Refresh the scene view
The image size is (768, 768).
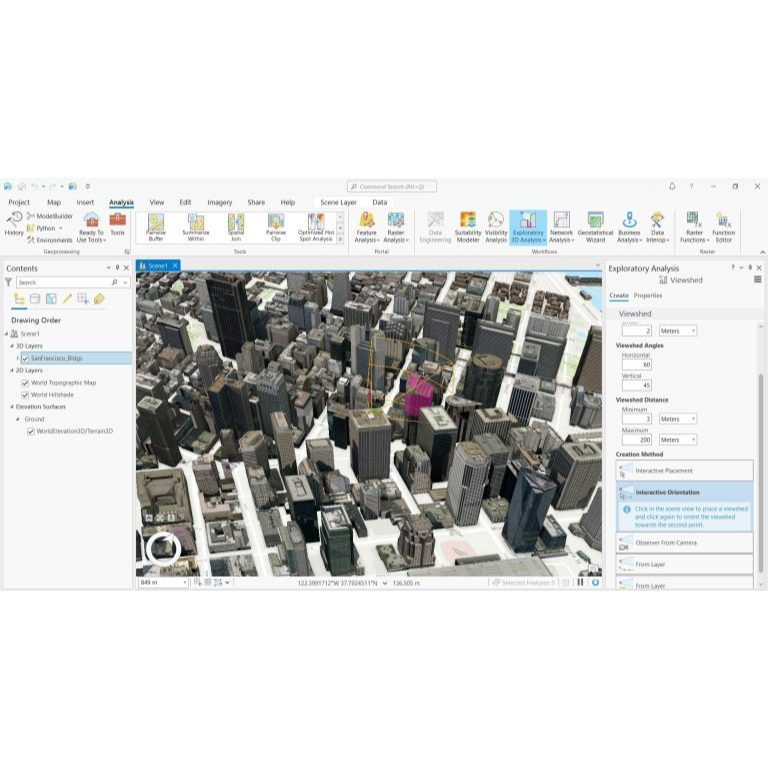(595, 582)
